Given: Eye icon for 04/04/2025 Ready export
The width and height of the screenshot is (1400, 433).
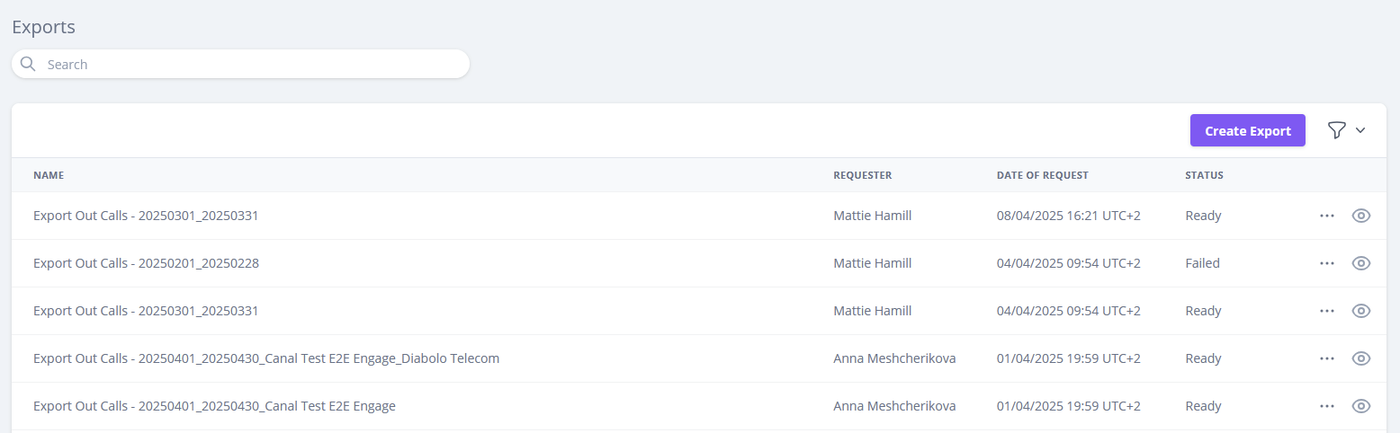Looking at the screenshot, I should click(1360, 311).
